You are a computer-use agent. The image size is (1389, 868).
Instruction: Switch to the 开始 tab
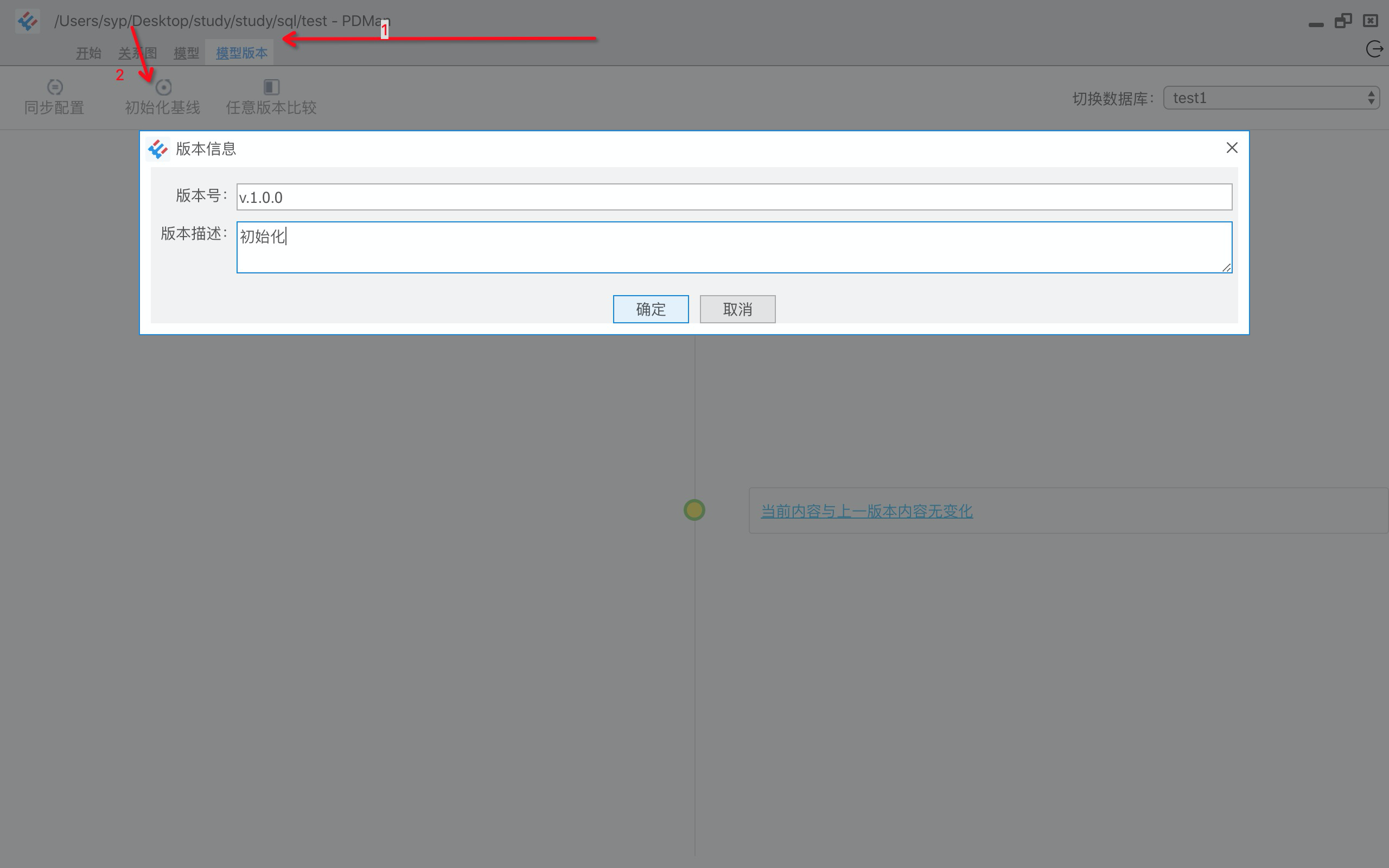click(x=88, y=53)
